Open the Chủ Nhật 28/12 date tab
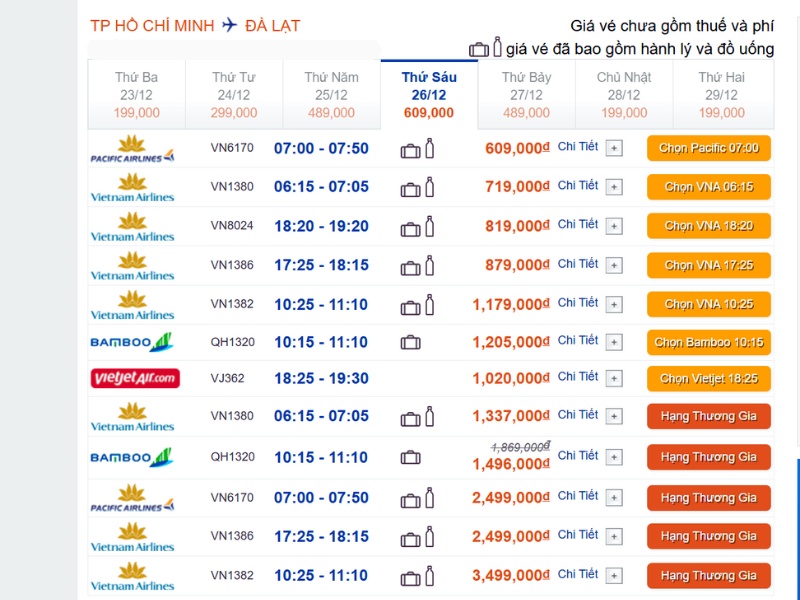Screen dimensions: 800x600 [x=622, y=95]
